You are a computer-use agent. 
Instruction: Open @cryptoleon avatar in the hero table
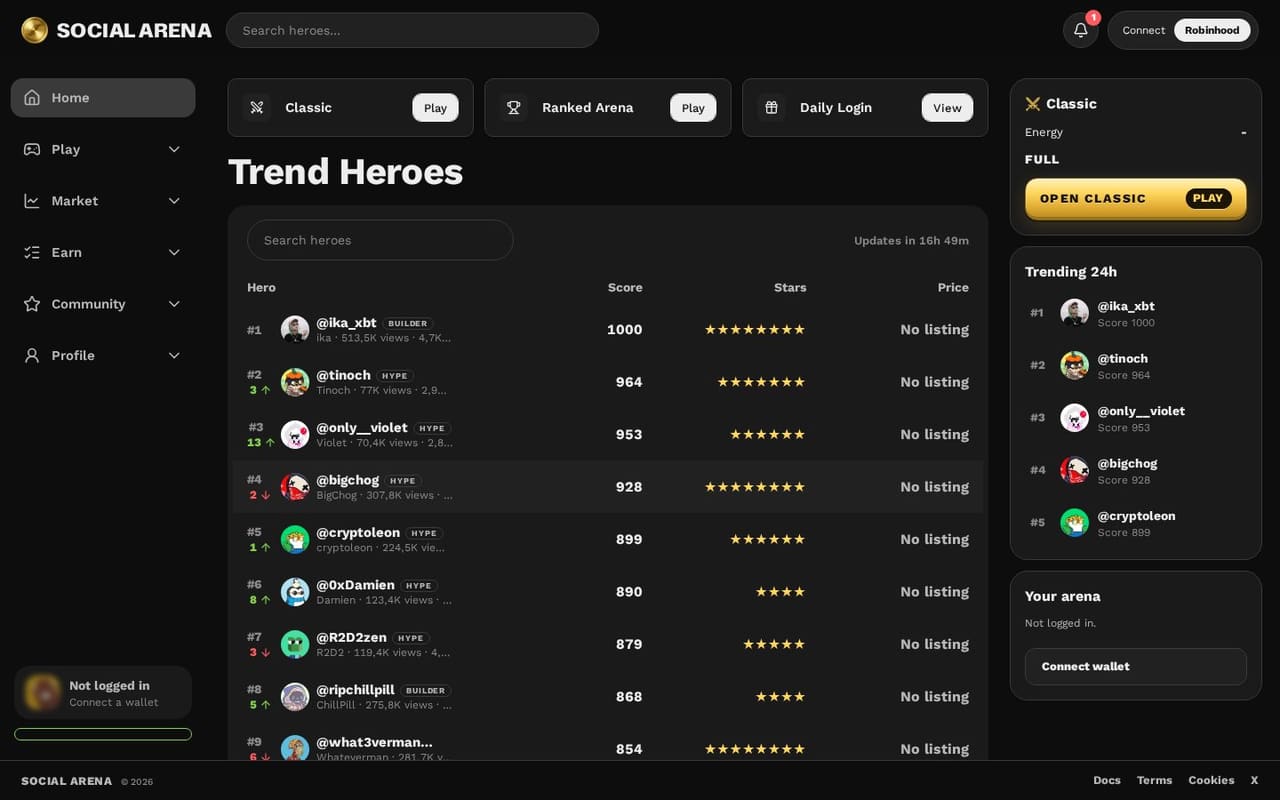(x=295, y=539)
